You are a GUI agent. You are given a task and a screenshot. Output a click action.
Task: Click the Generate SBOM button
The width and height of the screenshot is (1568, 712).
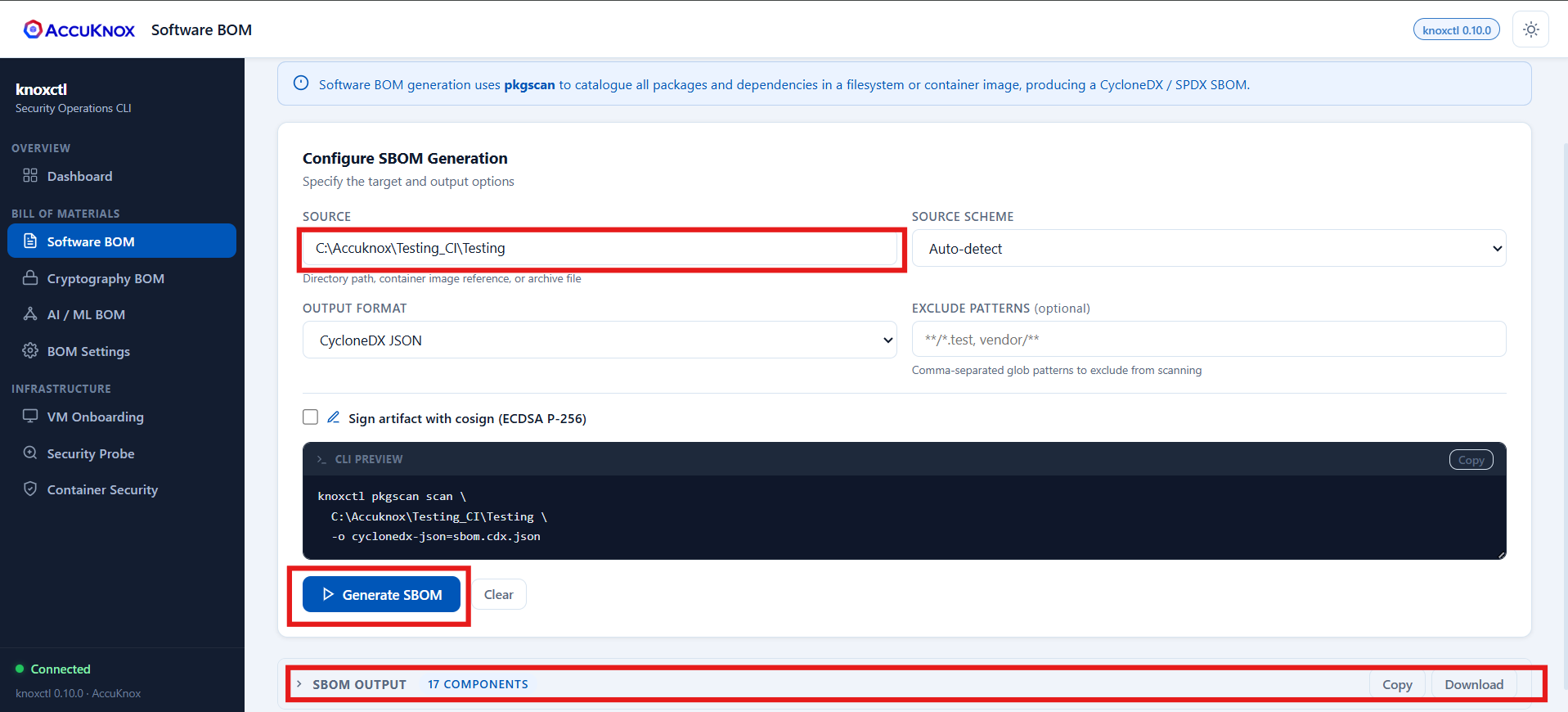(x=381, y=594)
